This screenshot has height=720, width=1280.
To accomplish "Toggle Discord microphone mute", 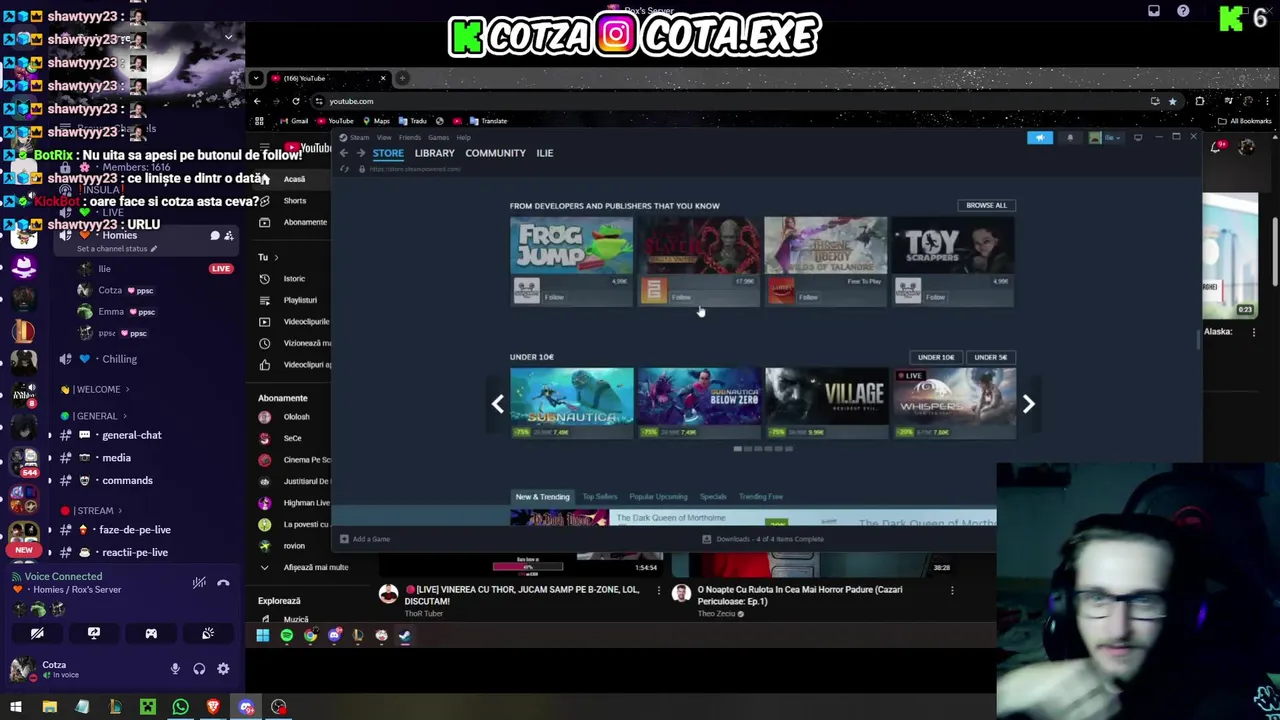I will pyautogui.click(x=175, y=669).
